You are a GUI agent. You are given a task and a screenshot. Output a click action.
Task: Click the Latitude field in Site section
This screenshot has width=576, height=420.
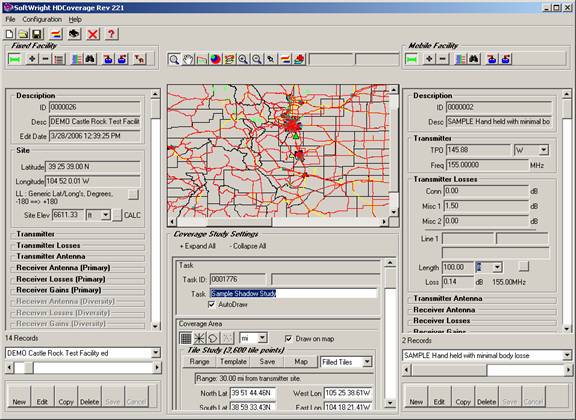tap(93, 166)
